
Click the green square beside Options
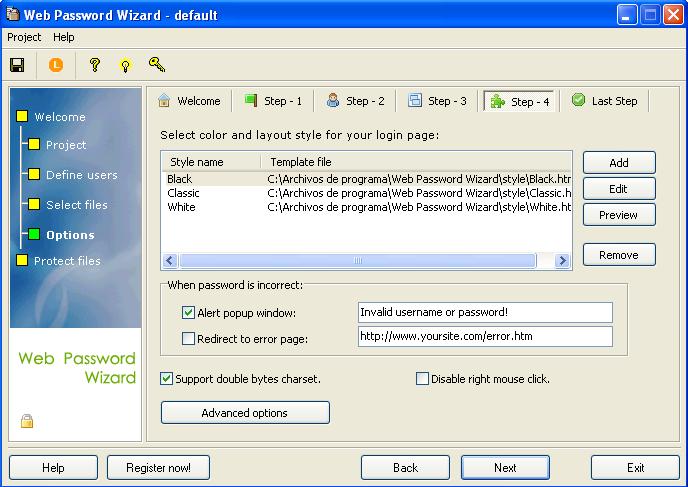[x=34, y=234]
